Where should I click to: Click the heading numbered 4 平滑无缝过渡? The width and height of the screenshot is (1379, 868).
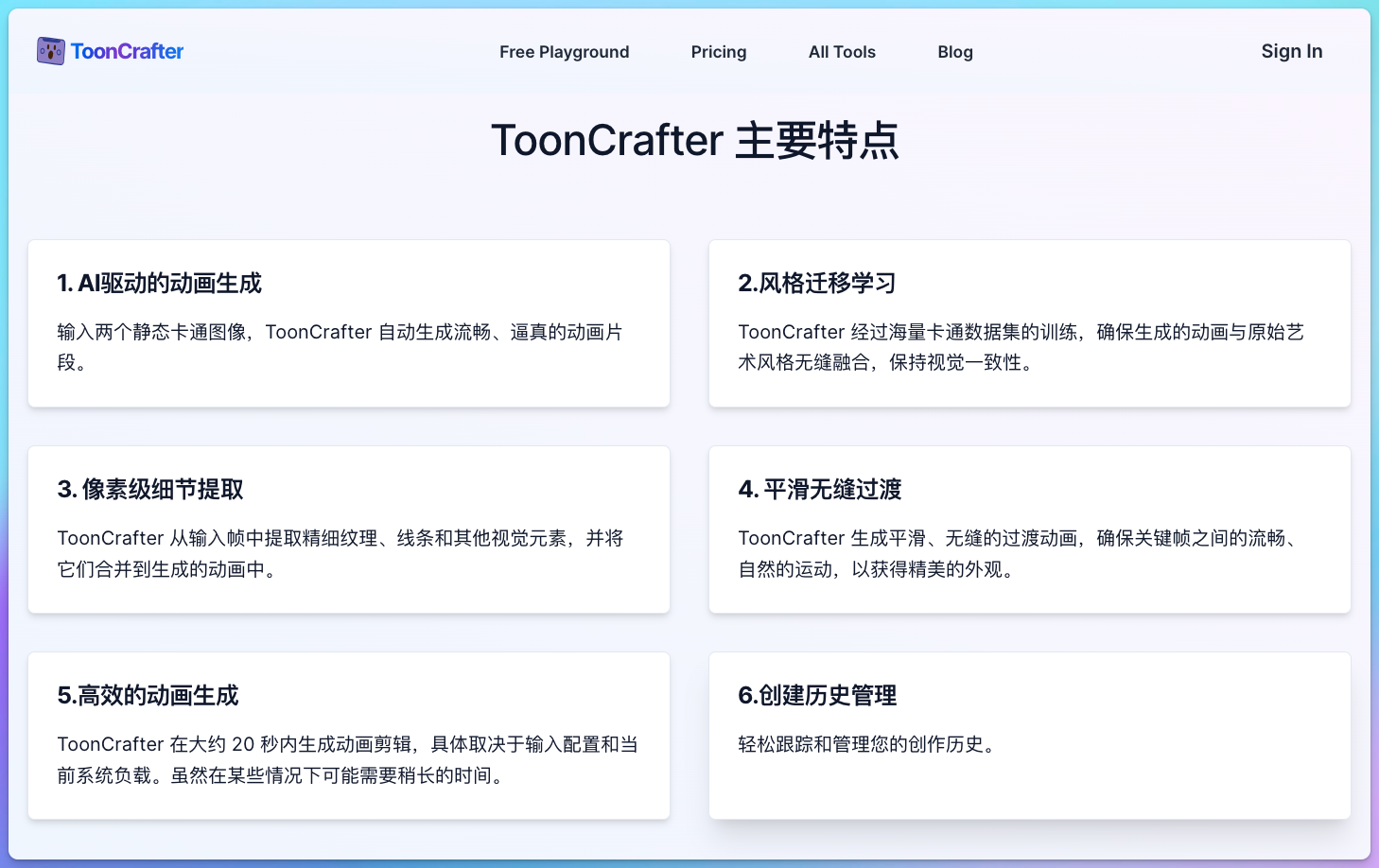[819, 490]
